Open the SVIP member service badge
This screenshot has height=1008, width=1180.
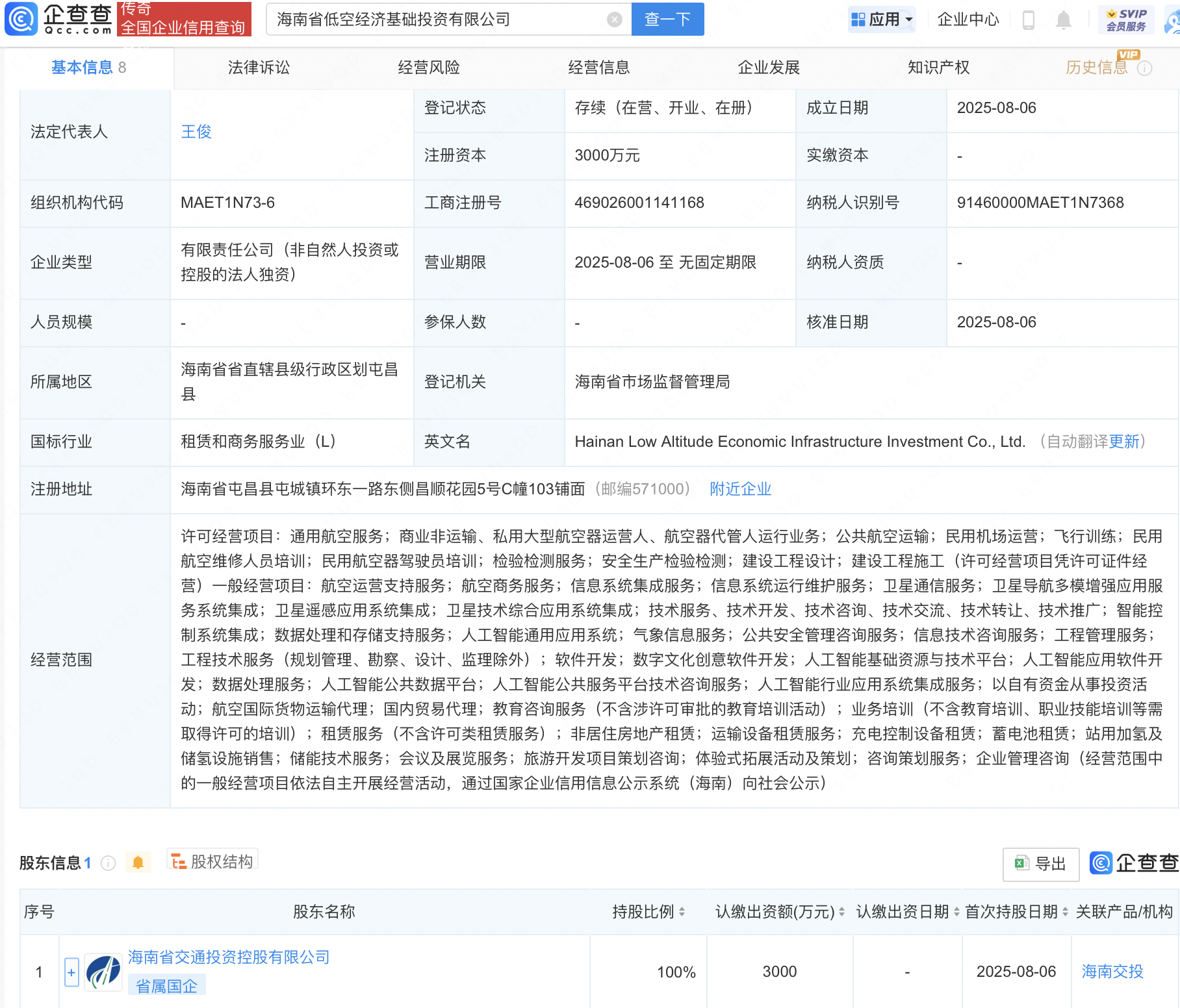(x=1126, y=19)
